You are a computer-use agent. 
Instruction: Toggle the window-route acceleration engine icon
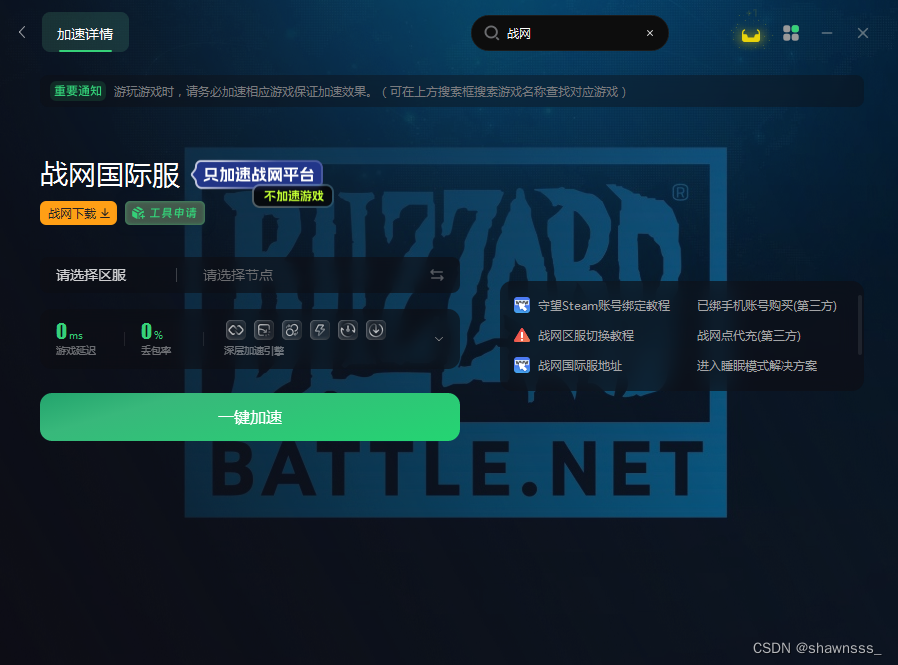(x=264, y=330)
